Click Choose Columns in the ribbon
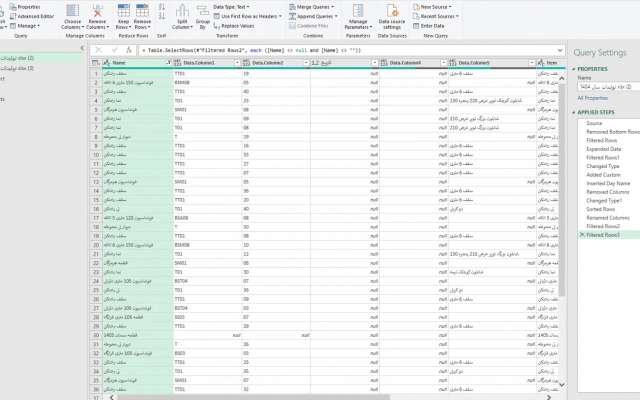Screen dimensions: 640x400 coord(72,17)
